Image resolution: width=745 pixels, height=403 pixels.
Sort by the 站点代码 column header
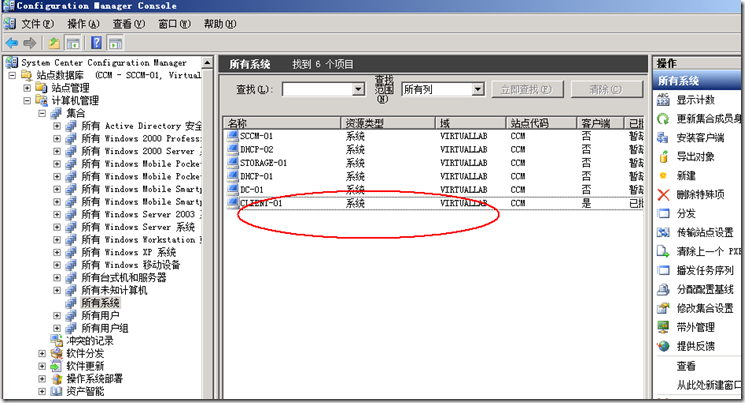coord(542,123)
